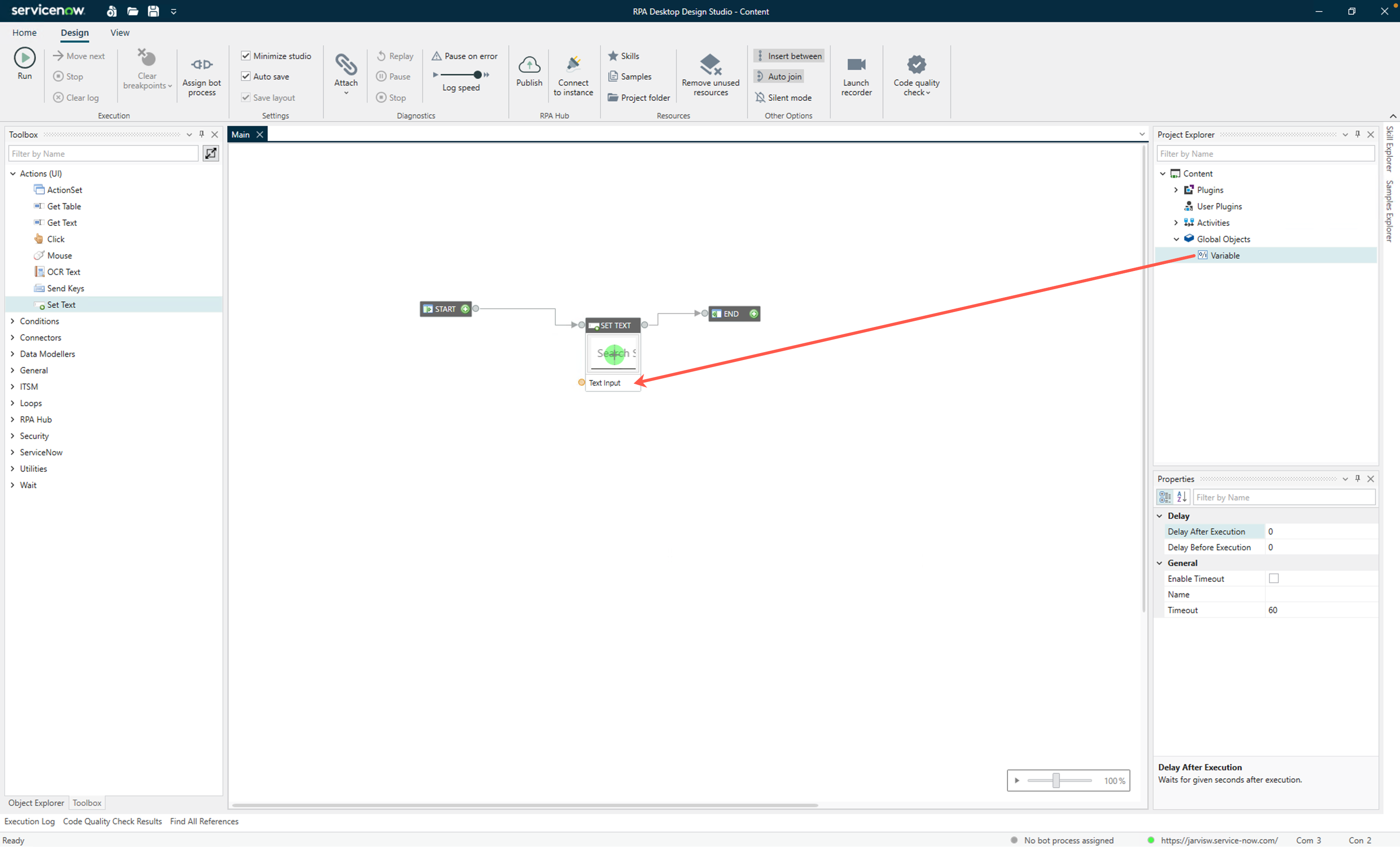Click the Attach paperclip icon
Screen dimensions: 1400x847
click(x=346, y=64)
